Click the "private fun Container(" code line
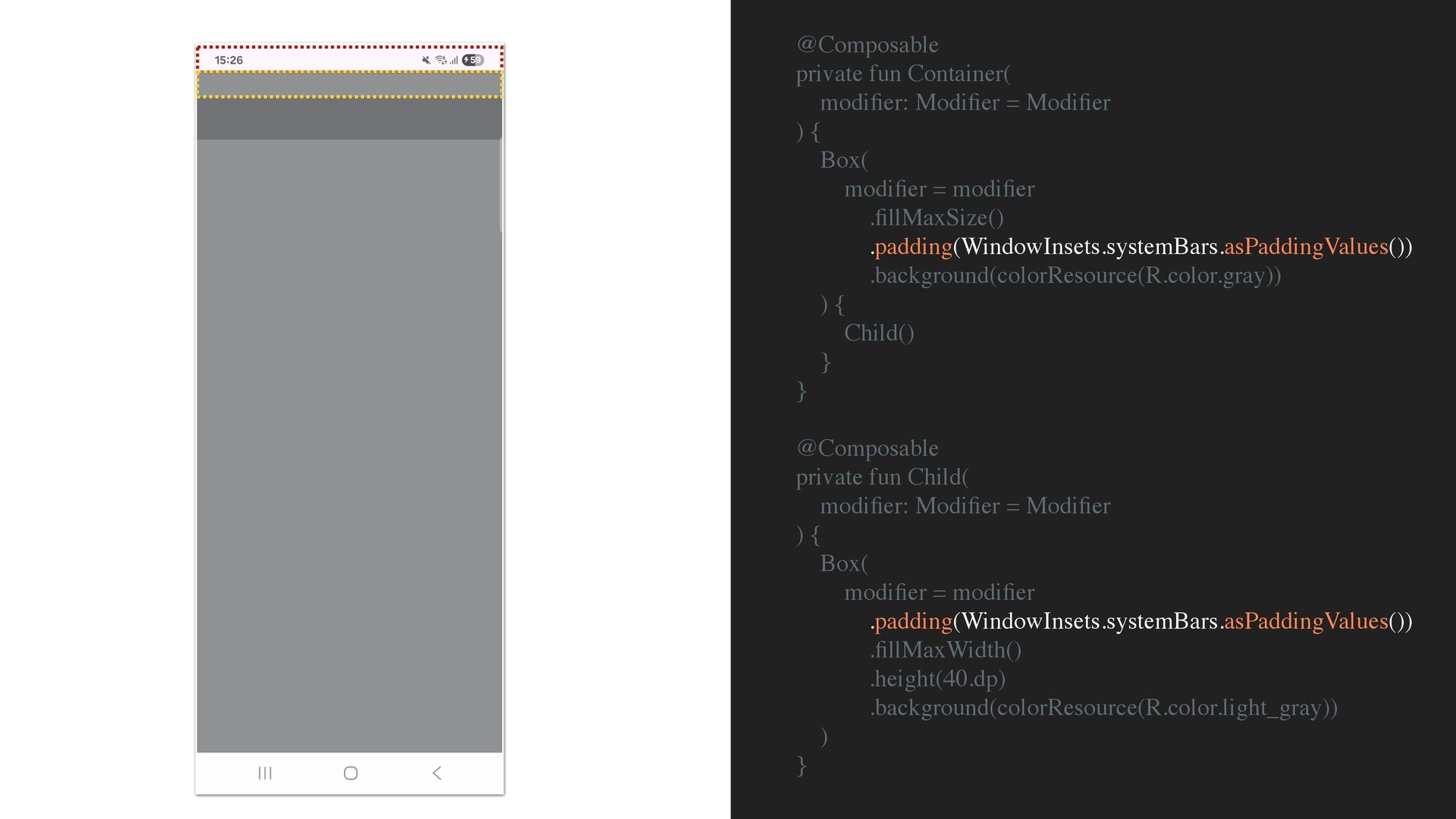Screen dimensions: 1456x819 pyautogui.click(x=903, y=74)
